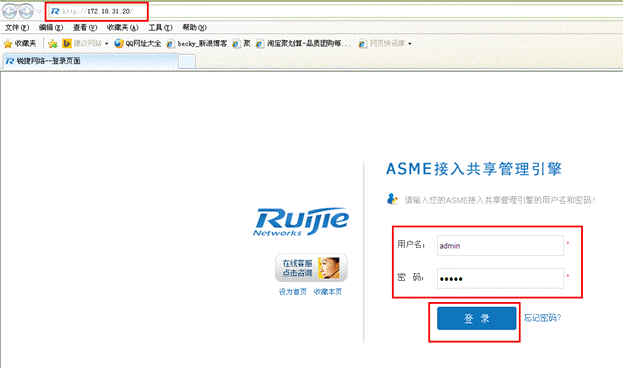Click the ASME接入共享管理引擎 heading
This screenshot has height=368, width=623.
(x=474, y=169)
